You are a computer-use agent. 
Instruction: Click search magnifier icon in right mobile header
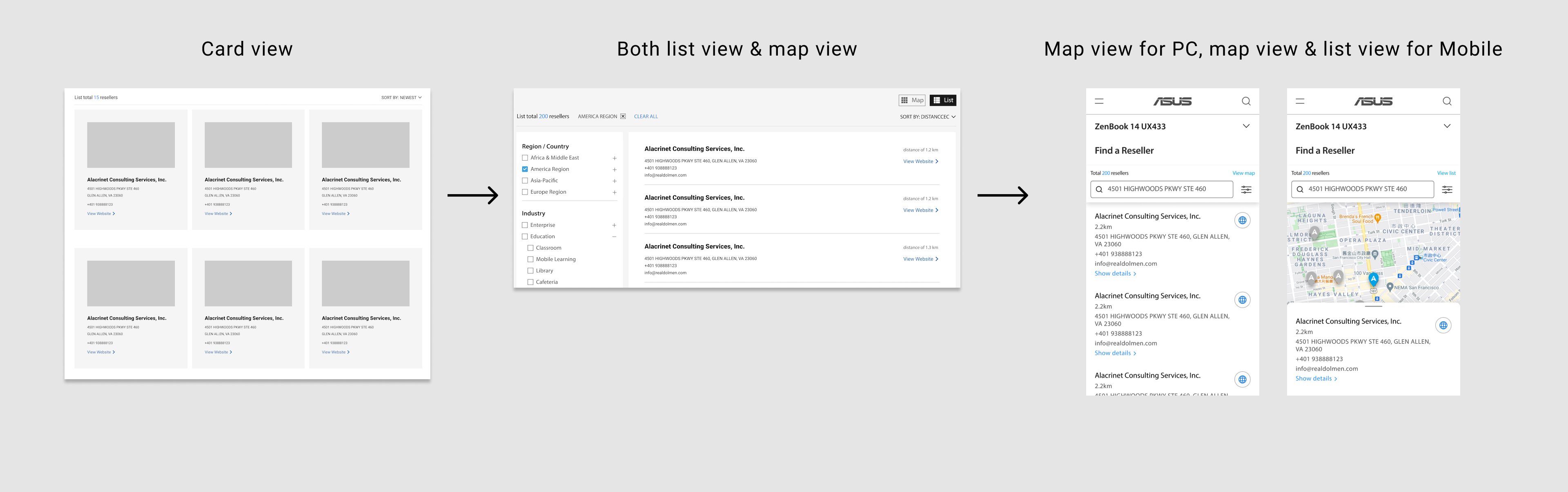[x=1447, y=101]
